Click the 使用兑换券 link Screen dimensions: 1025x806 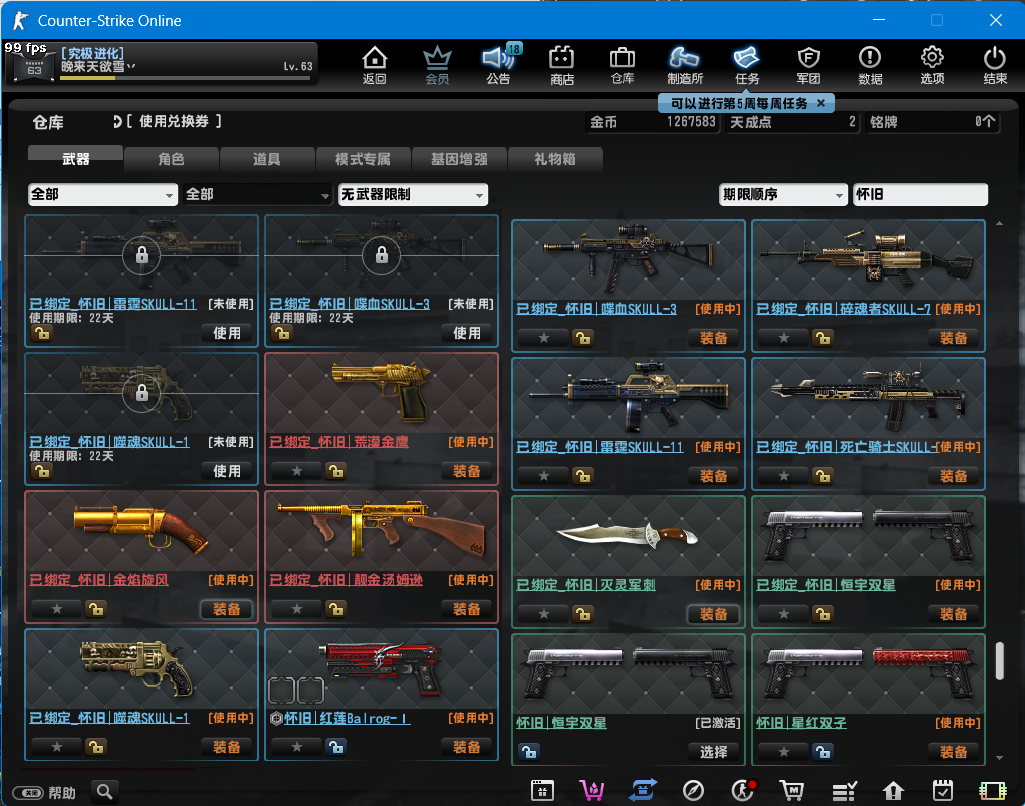pyautogui.click(x=173, y=121)
